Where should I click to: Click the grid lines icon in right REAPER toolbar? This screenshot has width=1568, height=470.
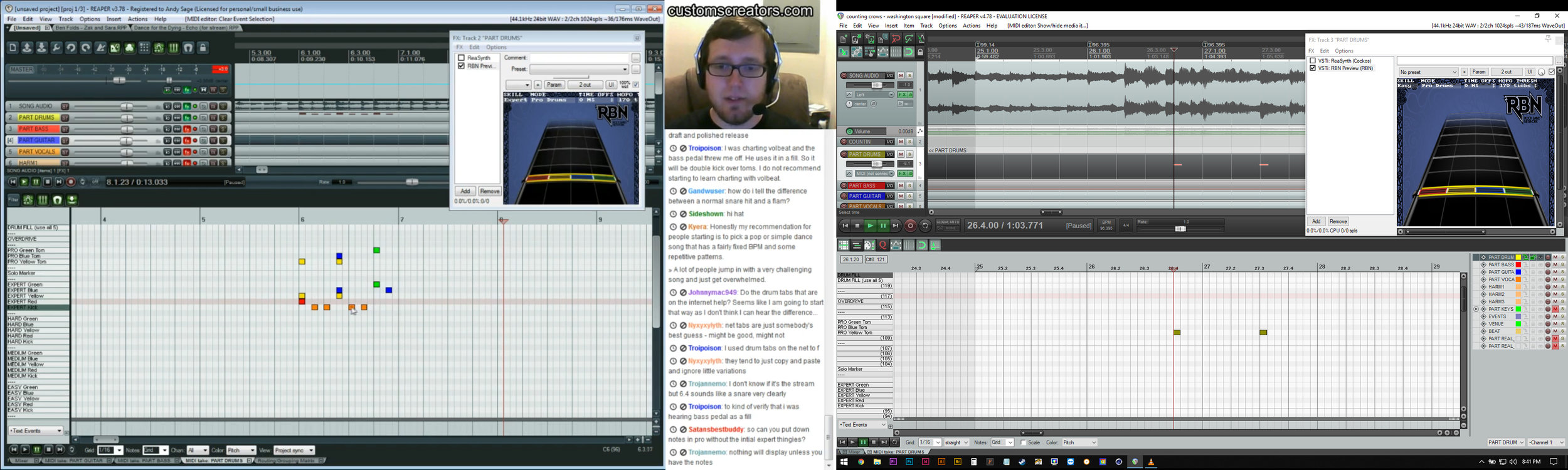pyautogui.click(x=896, y=52)
